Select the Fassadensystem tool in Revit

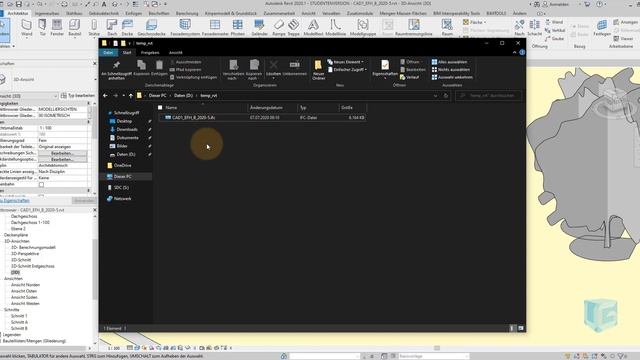click(185, 28)
